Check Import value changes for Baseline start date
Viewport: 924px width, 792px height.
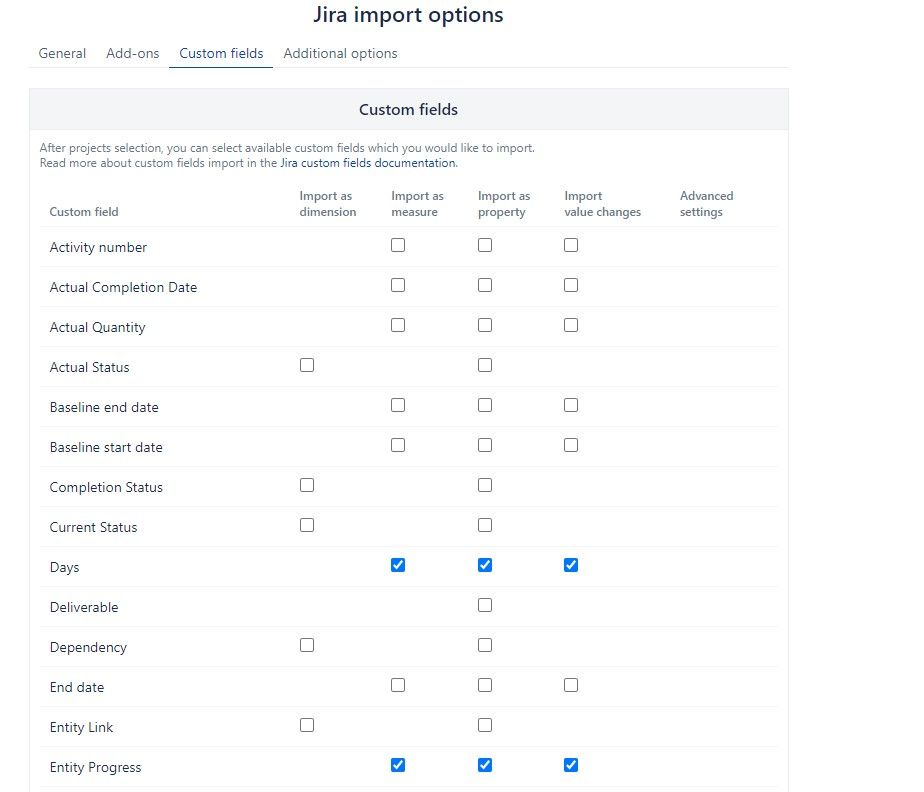click(x=571, y=445)
